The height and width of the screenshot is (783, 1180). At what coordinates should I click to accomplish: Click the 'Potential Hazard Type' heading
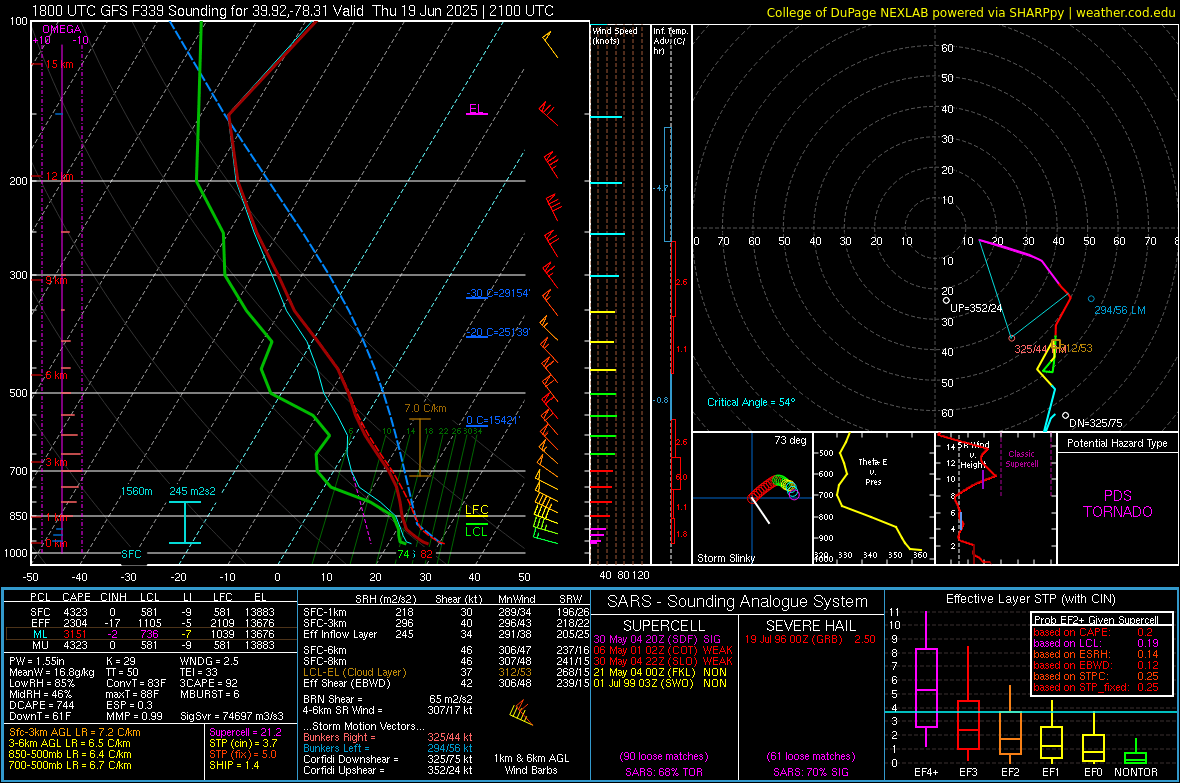coord(1118,443)
